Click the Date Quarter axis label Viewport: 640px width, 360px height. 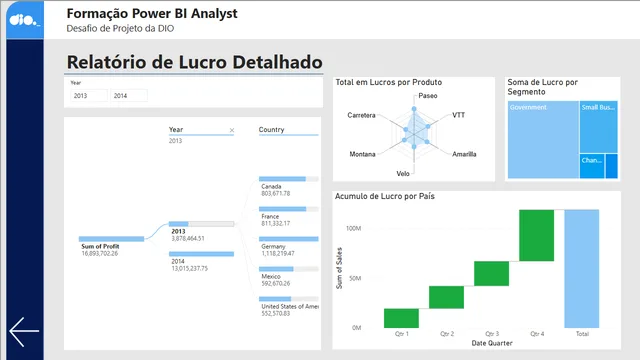pos(492,343)
